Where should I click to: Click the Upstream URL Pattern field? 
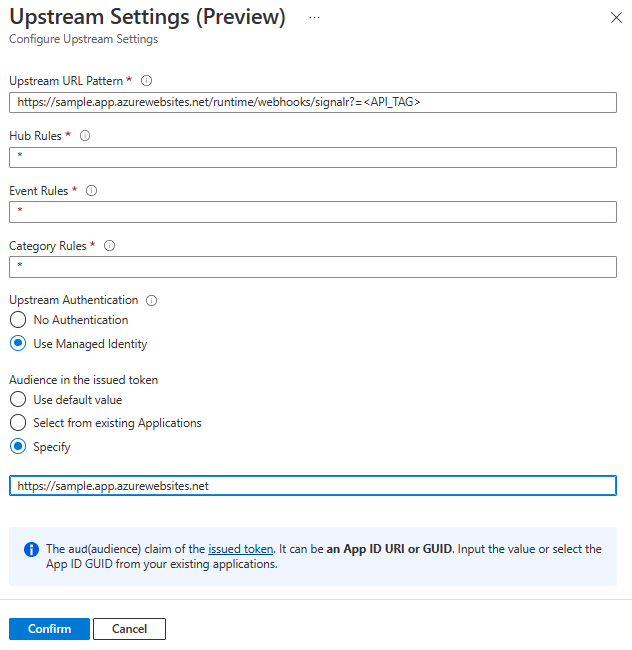click(312, 102)
